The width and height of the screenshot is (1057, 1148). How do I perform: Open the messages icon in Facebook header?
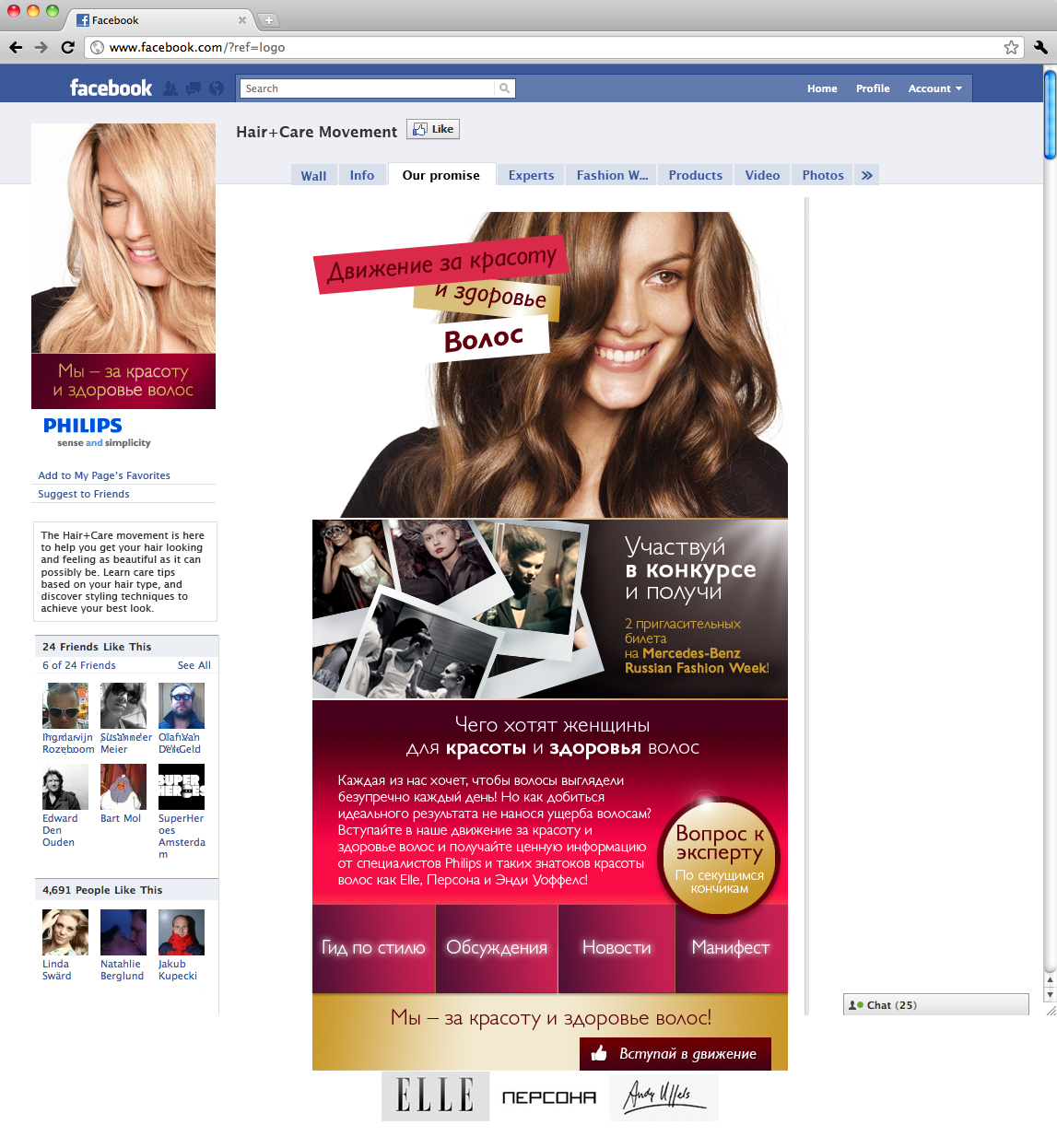pos(194,88)
